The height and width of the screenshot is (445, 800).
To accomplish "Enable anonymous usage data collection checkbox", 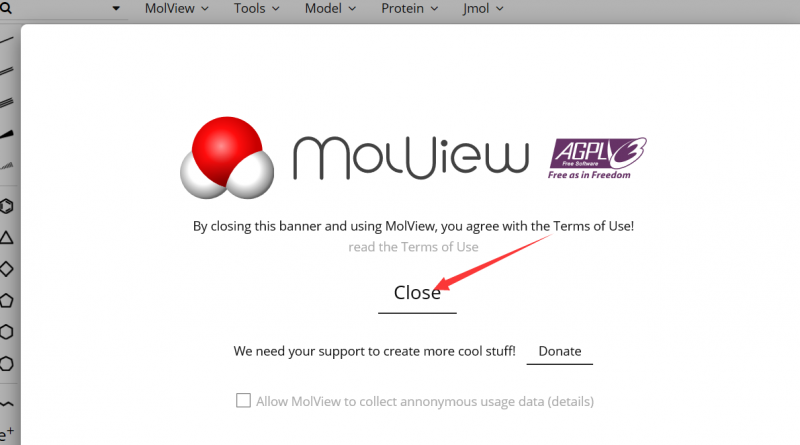I will [x=243, y=401].
